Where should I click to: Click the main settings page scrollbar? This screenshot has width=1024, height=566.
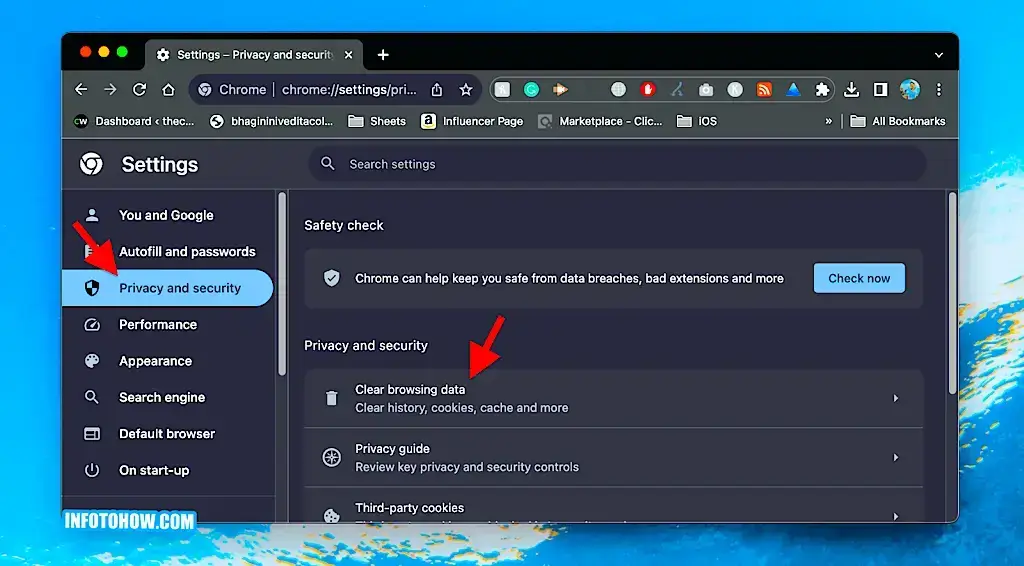(952, 293)
